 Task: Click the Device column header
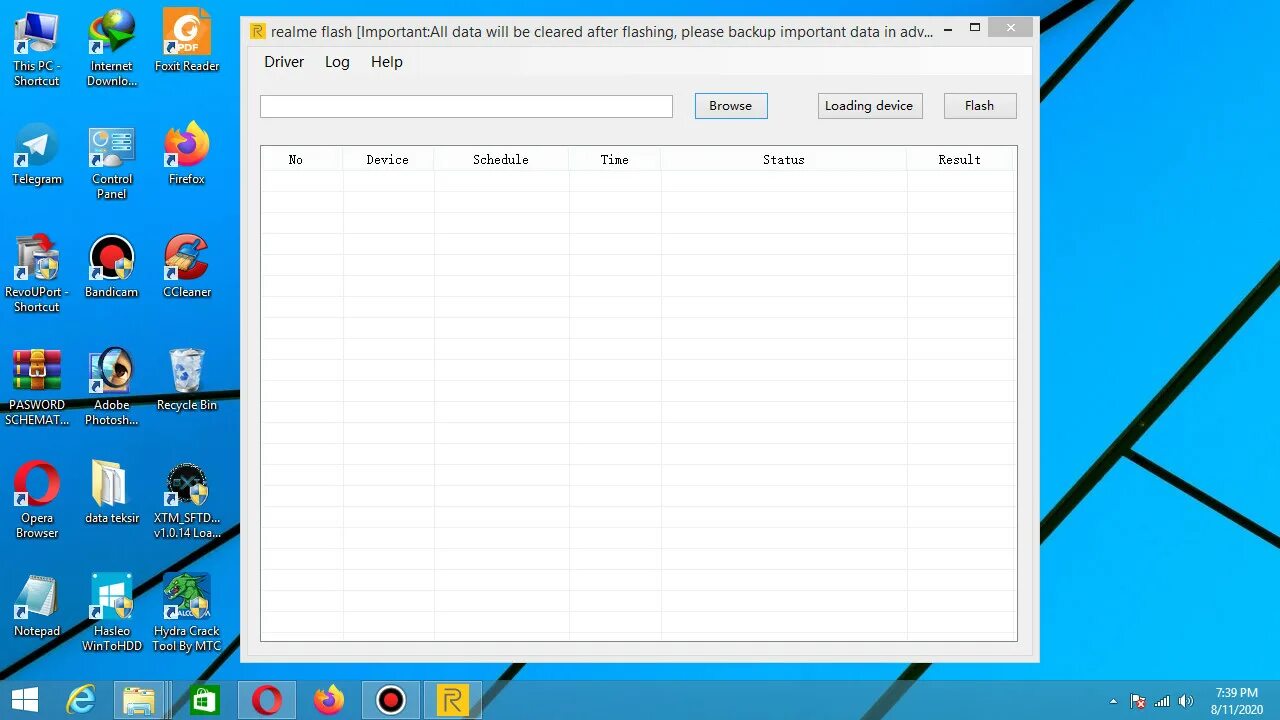388,159
